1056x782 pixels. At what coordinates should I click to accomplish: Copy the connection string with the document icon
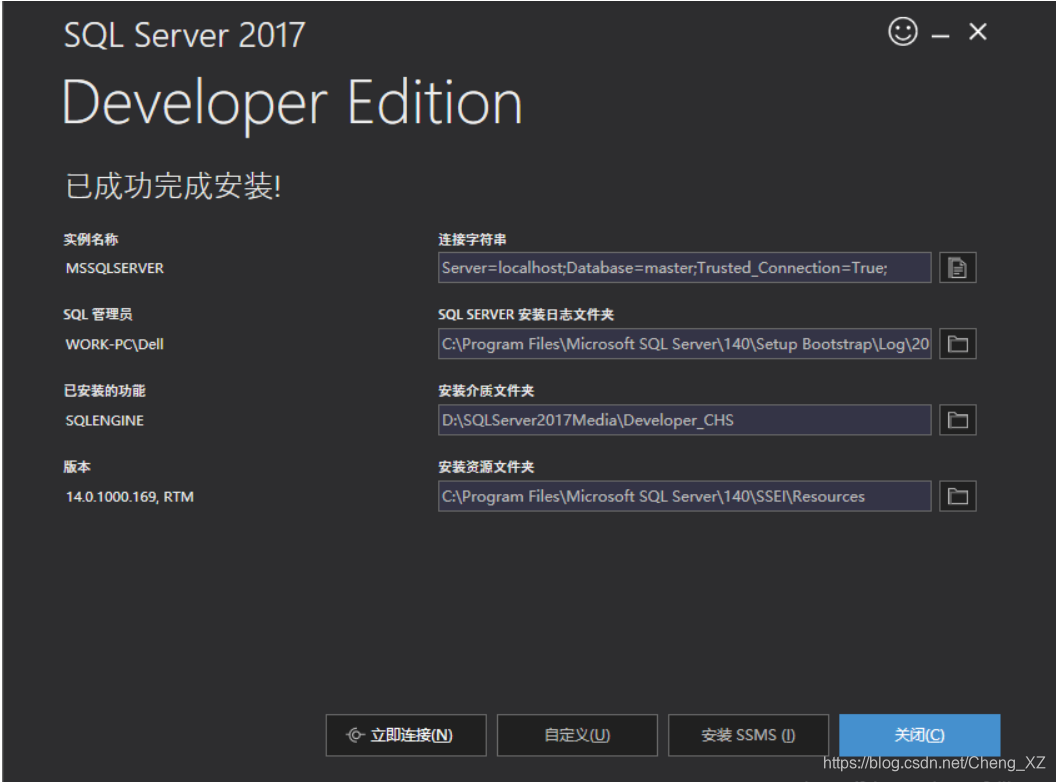pyautogui.click(x=957, y=268)
